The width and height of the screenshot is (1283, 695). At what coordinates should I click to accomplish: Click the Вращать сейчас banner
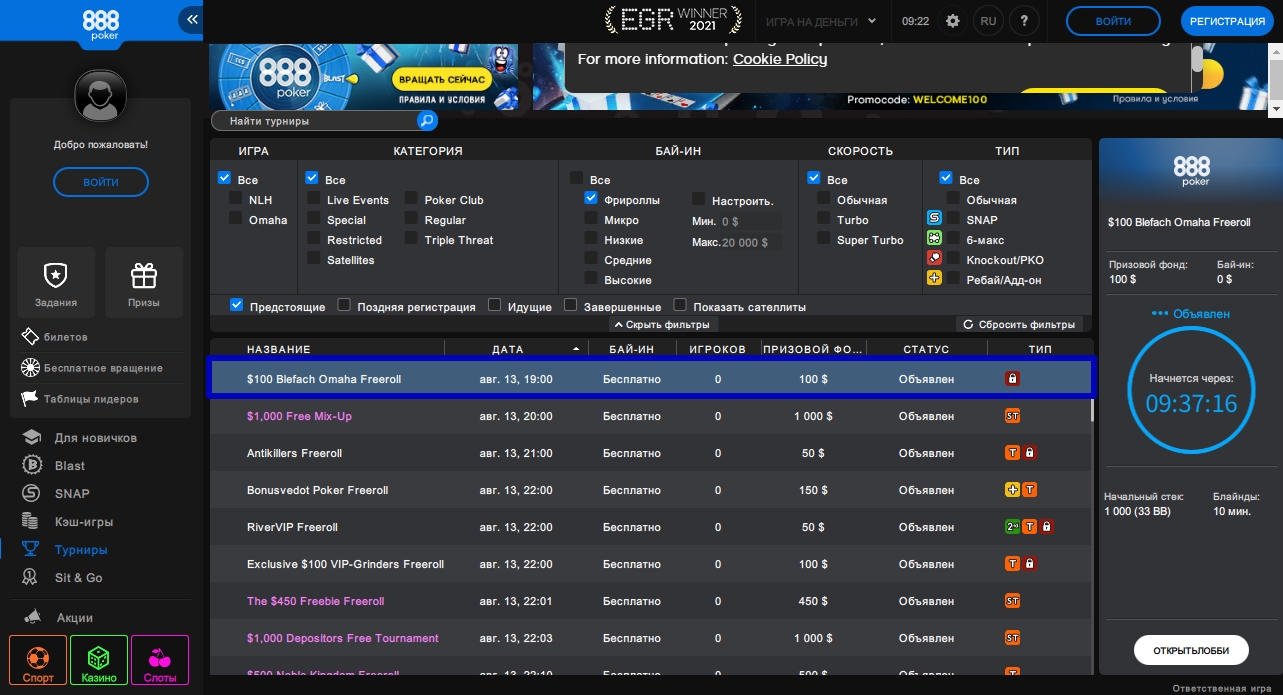(x=441, y=79)
